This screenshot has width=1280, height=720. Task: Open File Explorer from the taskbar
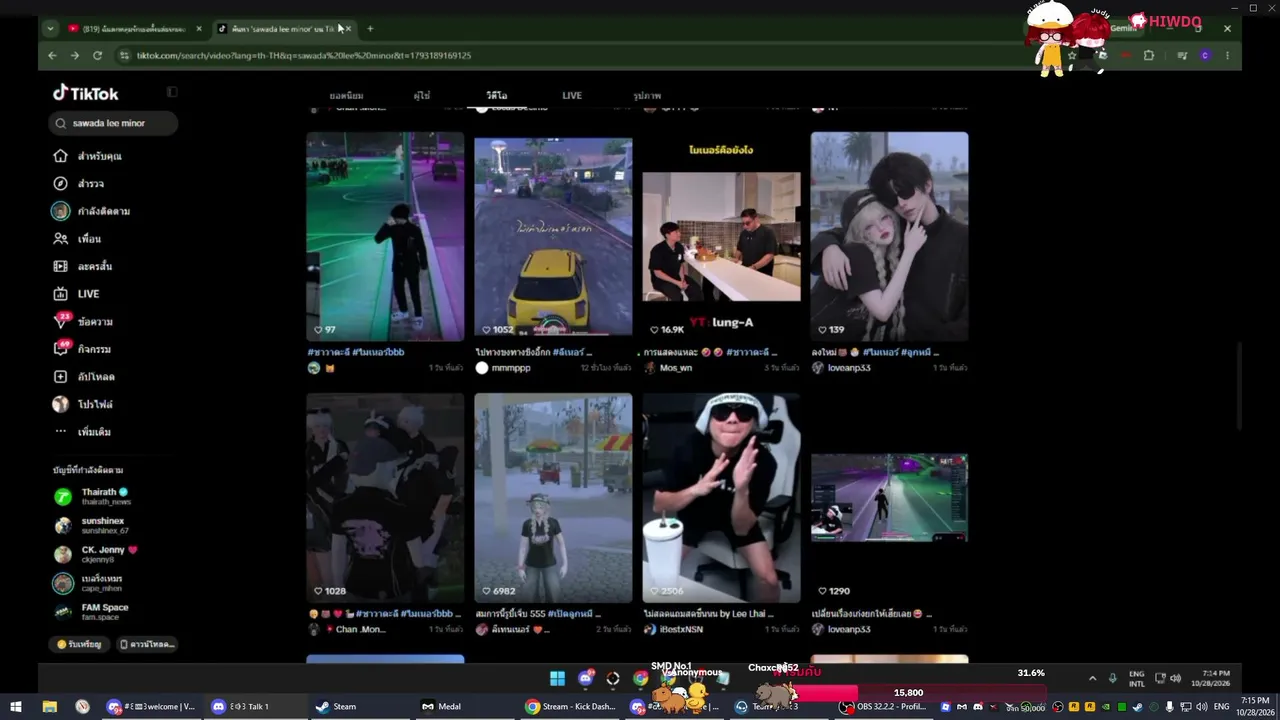click(x=49, y=706)
